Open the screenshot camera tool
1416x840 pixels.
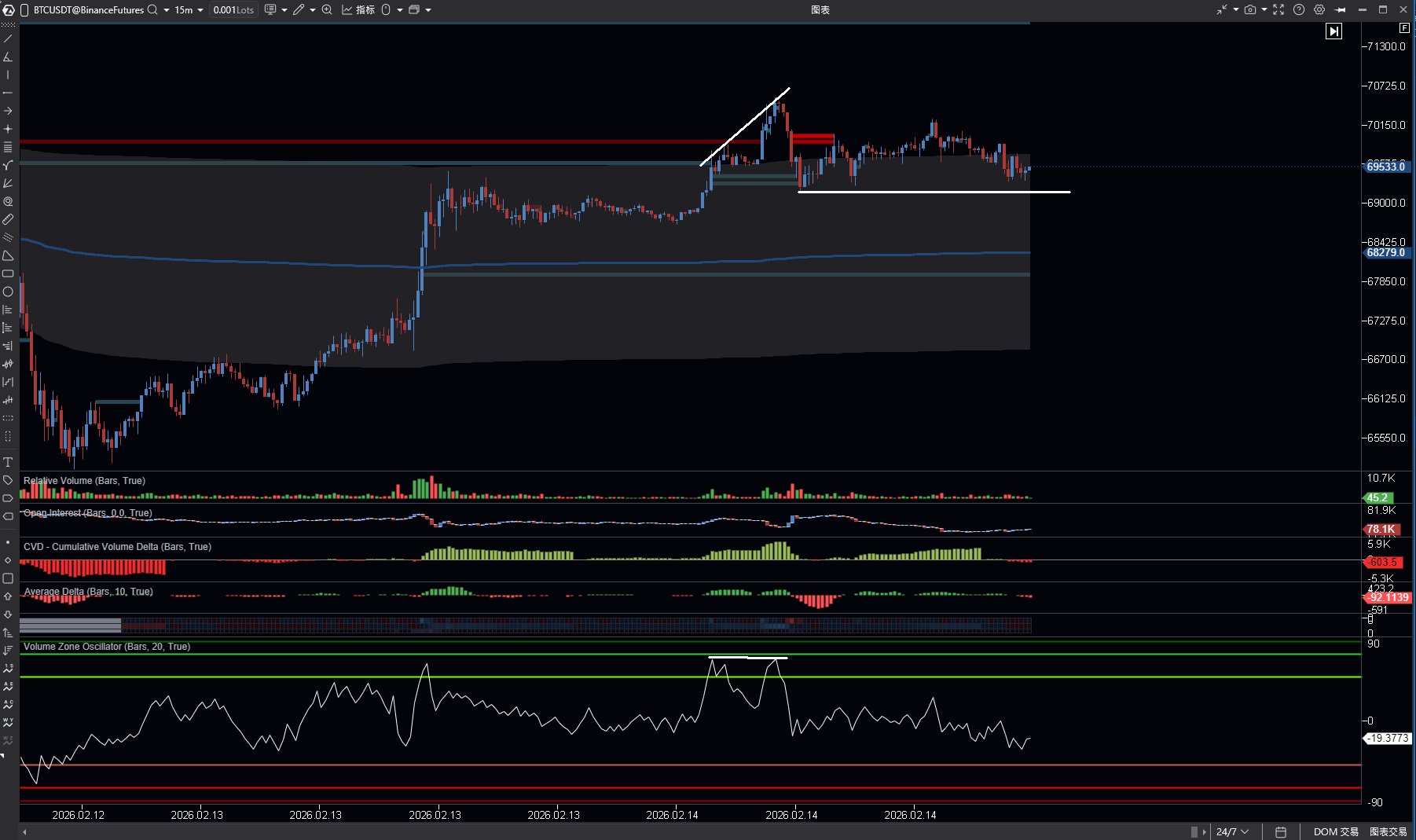(x=1250, y=9)
